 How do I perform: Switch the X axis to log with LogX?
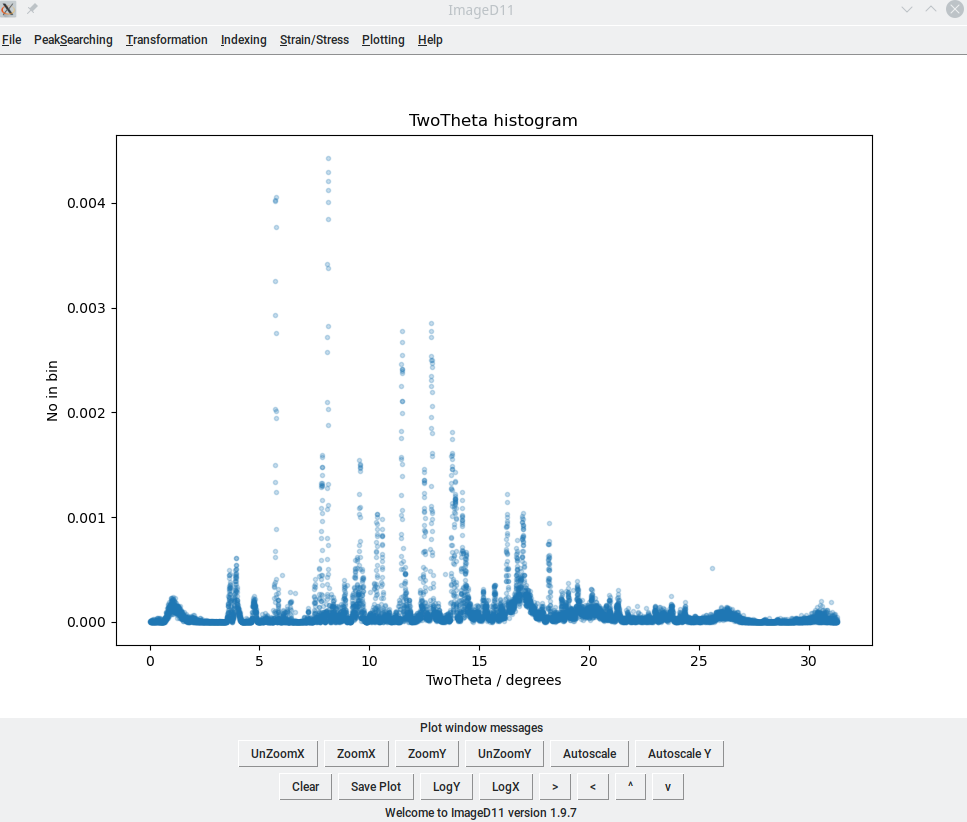click(x=506, y=787)
